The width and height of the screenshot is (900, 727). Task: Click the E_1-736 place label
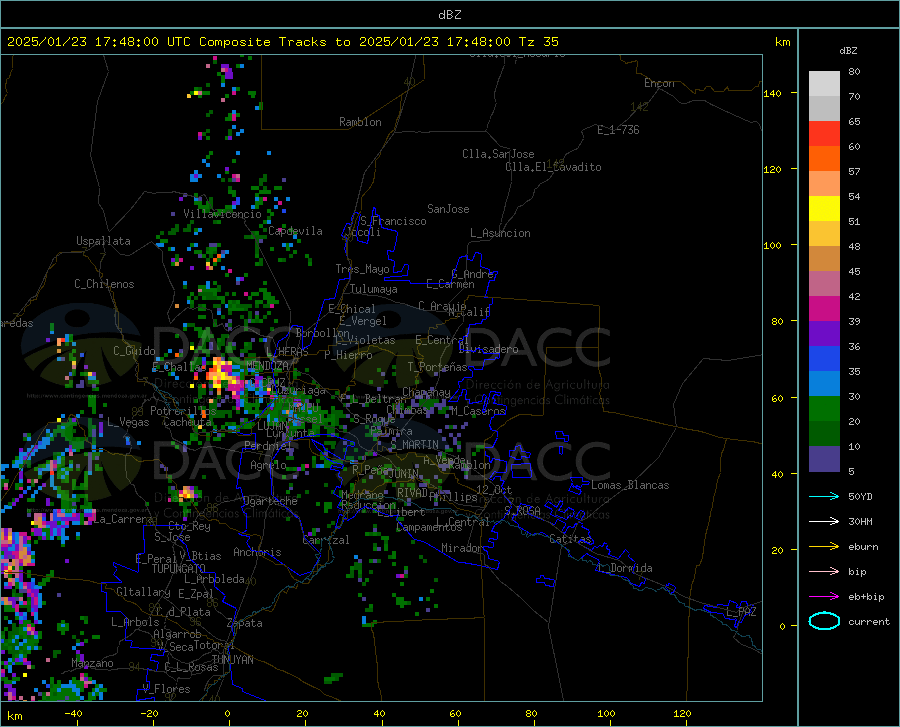click(618, 130)
